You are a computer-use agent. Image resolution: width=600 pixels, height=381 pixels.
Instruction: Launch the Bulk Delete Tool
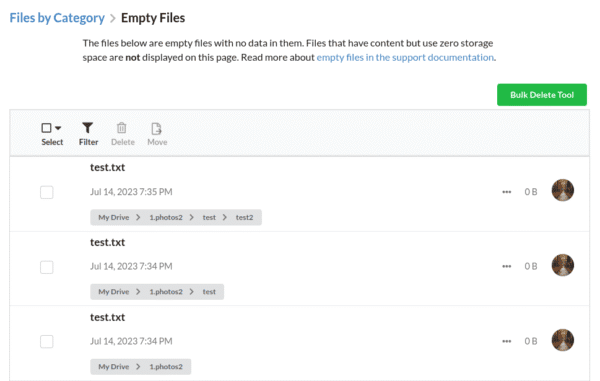(542, 95)
